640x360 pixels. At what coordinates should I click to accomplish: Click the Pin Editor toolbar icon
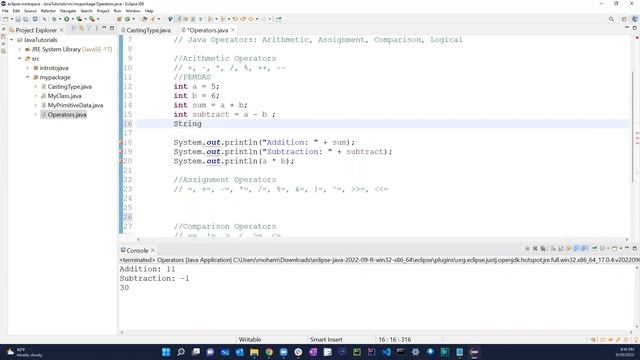(279, 19)
